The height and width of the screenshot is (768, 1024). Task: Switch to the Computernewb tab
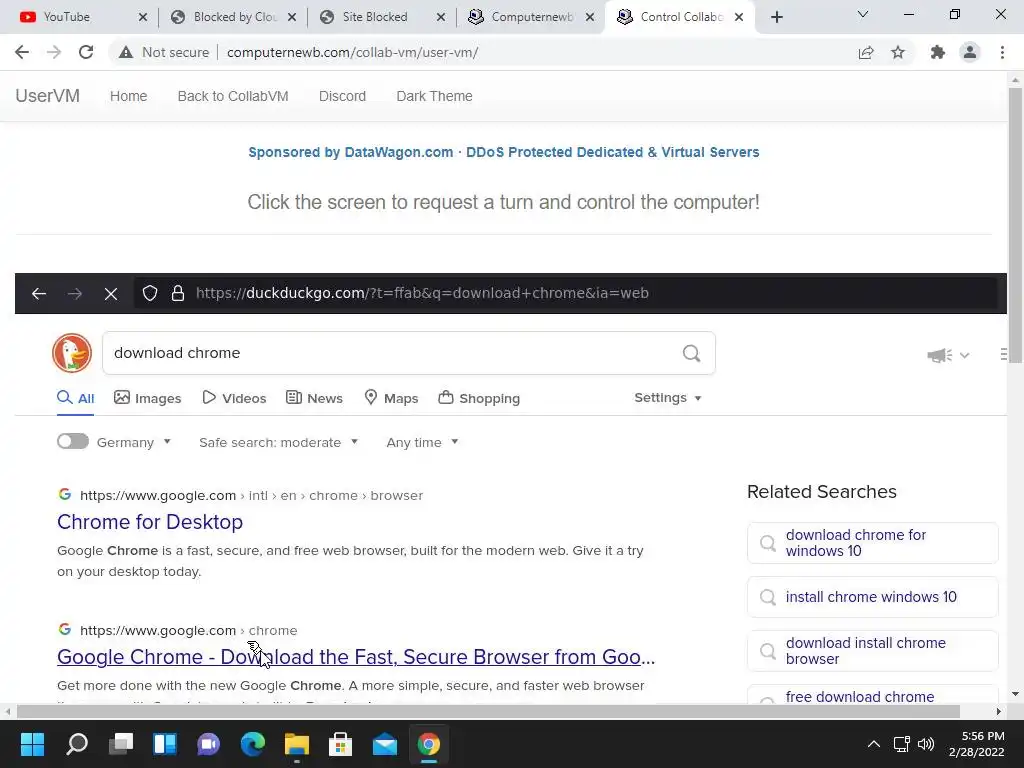click(529, 17)
